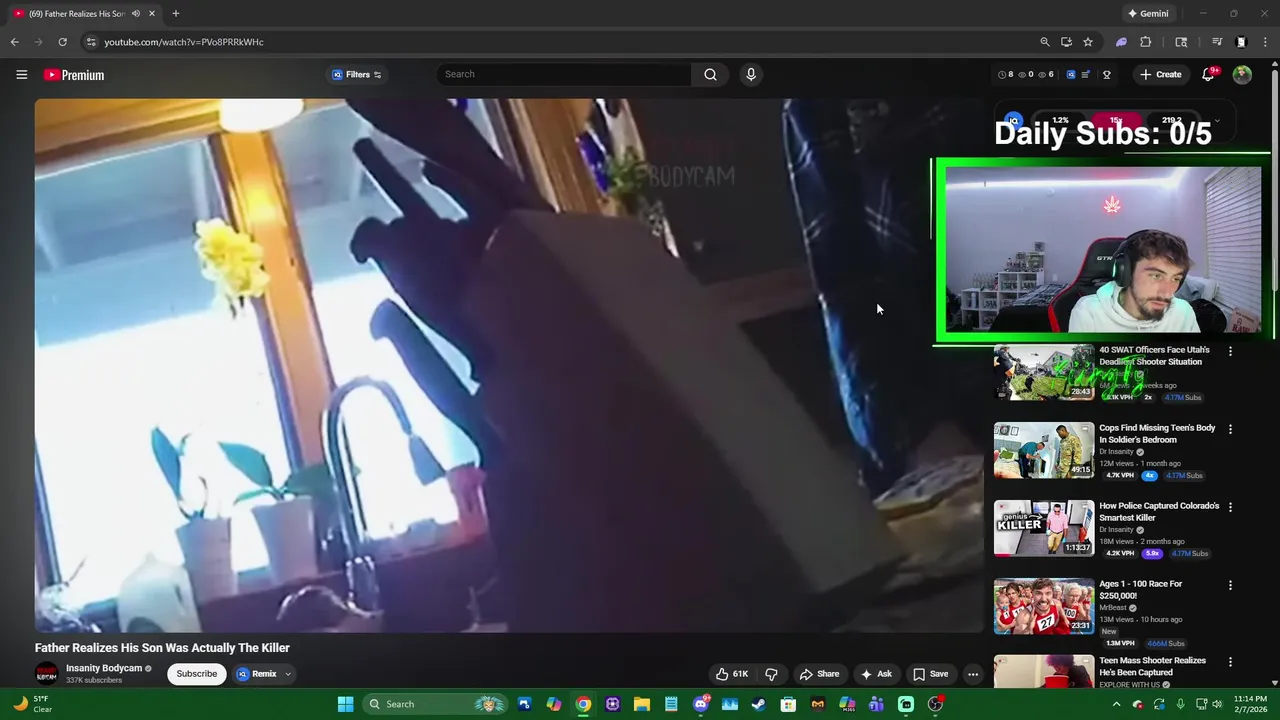The image size is (1280, 720).
Task: Open the vidIQ trophy icon
Action: point(1106,75)
